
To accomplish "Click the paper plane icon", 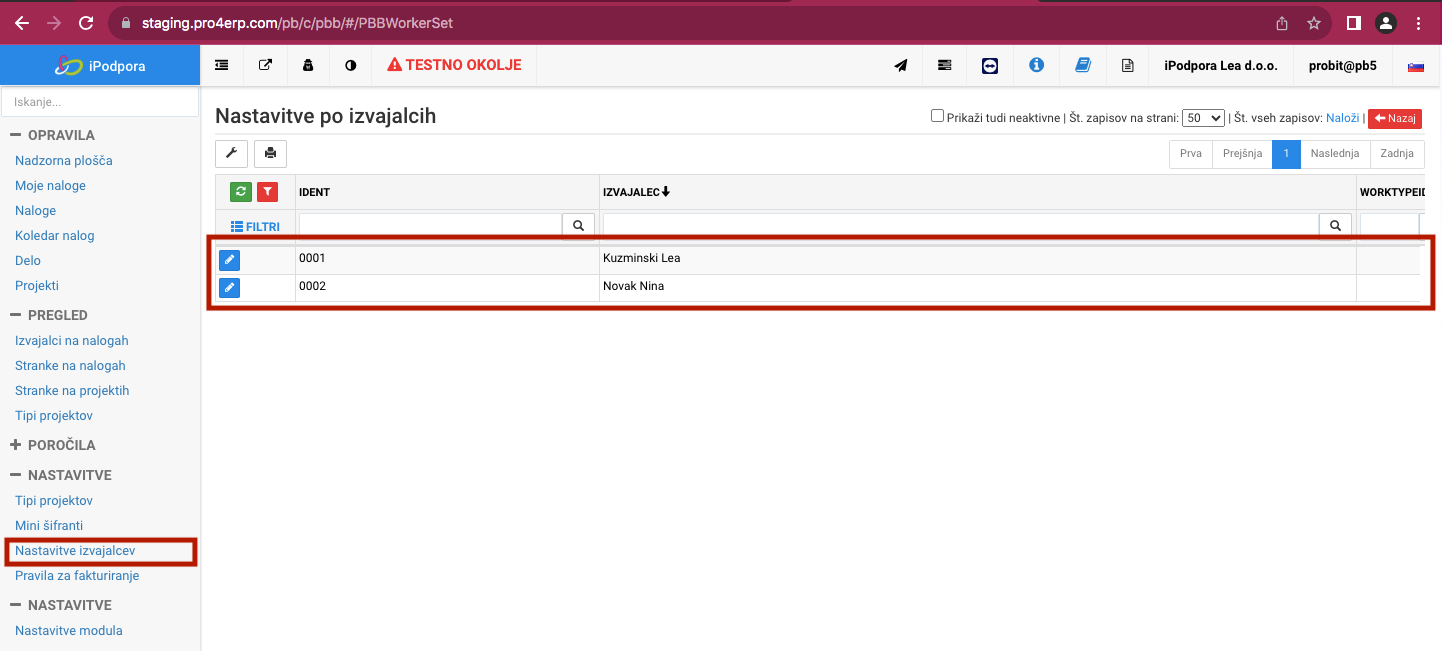I will click(901, 65).
